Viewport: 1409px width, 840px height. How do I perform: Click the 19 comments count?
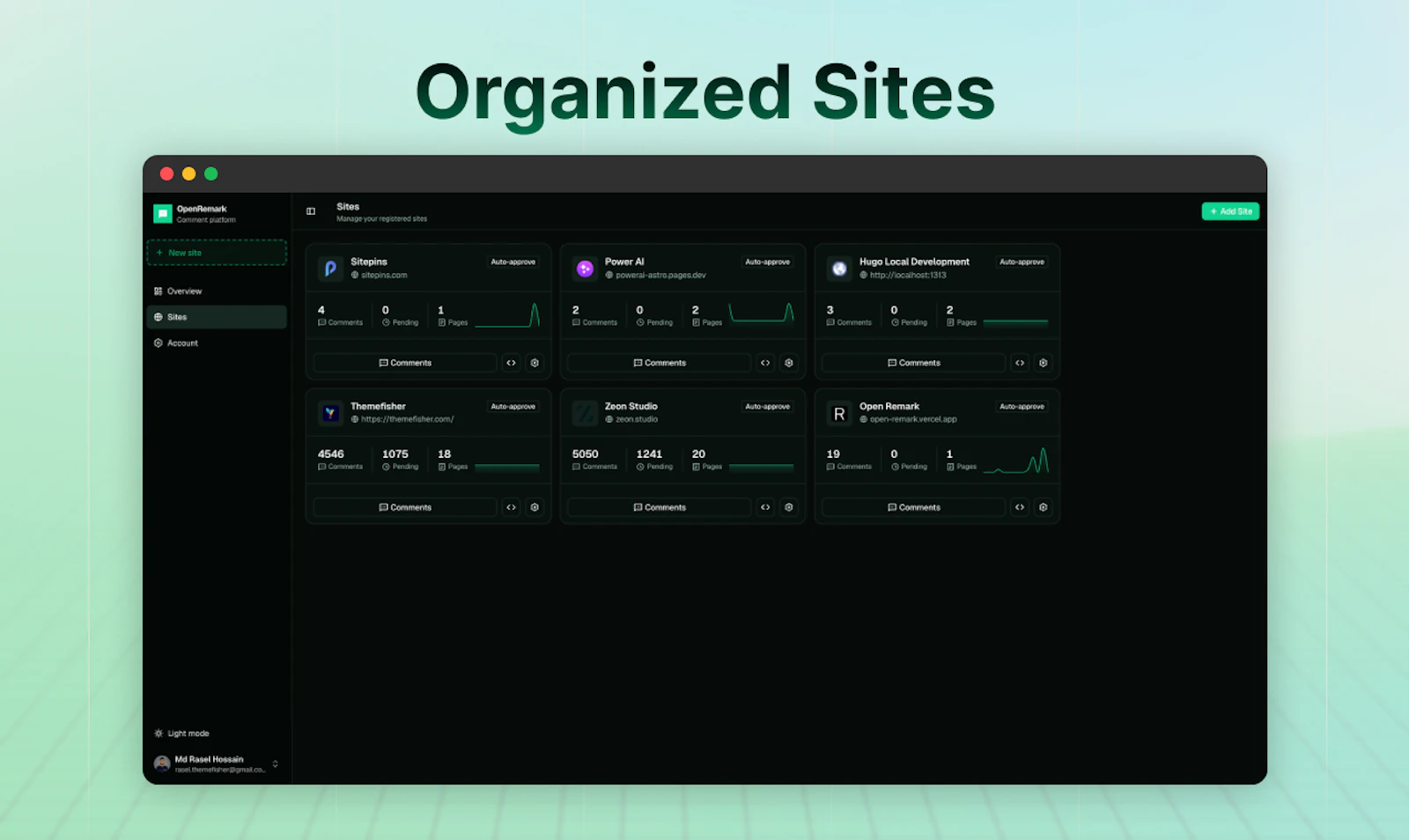833,454
